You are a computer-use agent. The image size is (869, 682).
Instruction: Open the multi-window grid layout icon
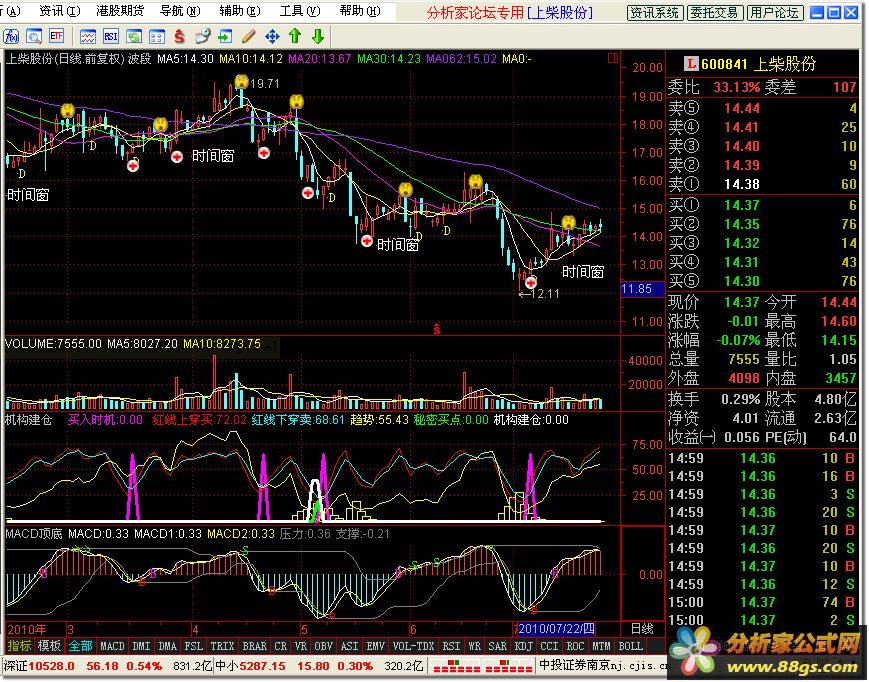(x=157, y=37)
